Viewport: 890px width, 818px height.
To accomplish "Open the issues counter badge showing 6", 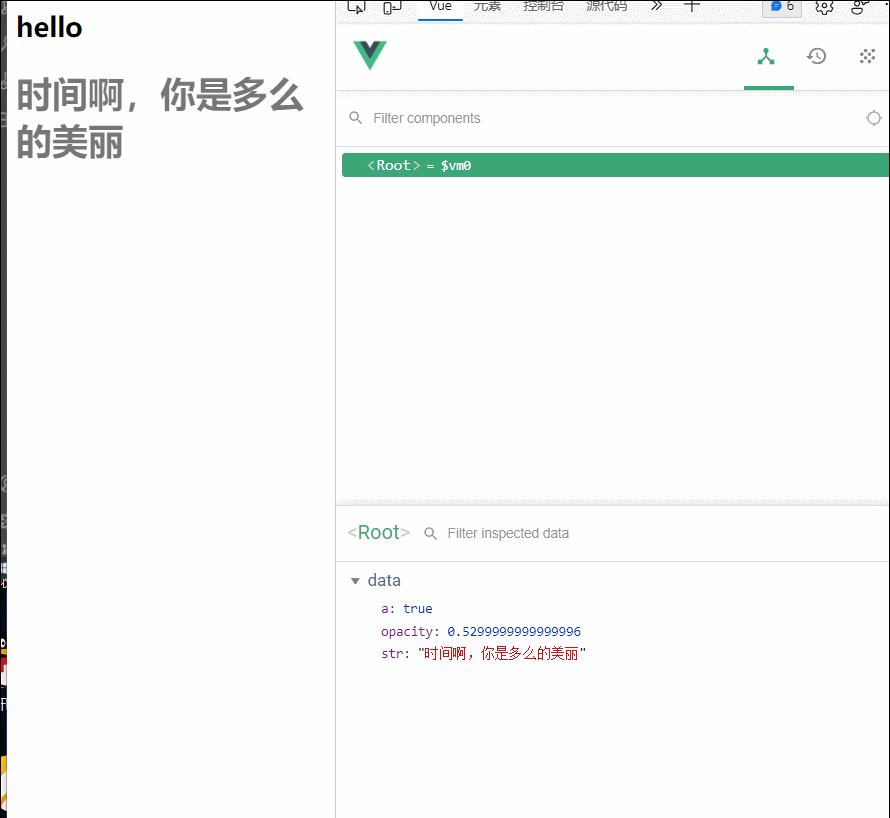I will click(782, 7).
